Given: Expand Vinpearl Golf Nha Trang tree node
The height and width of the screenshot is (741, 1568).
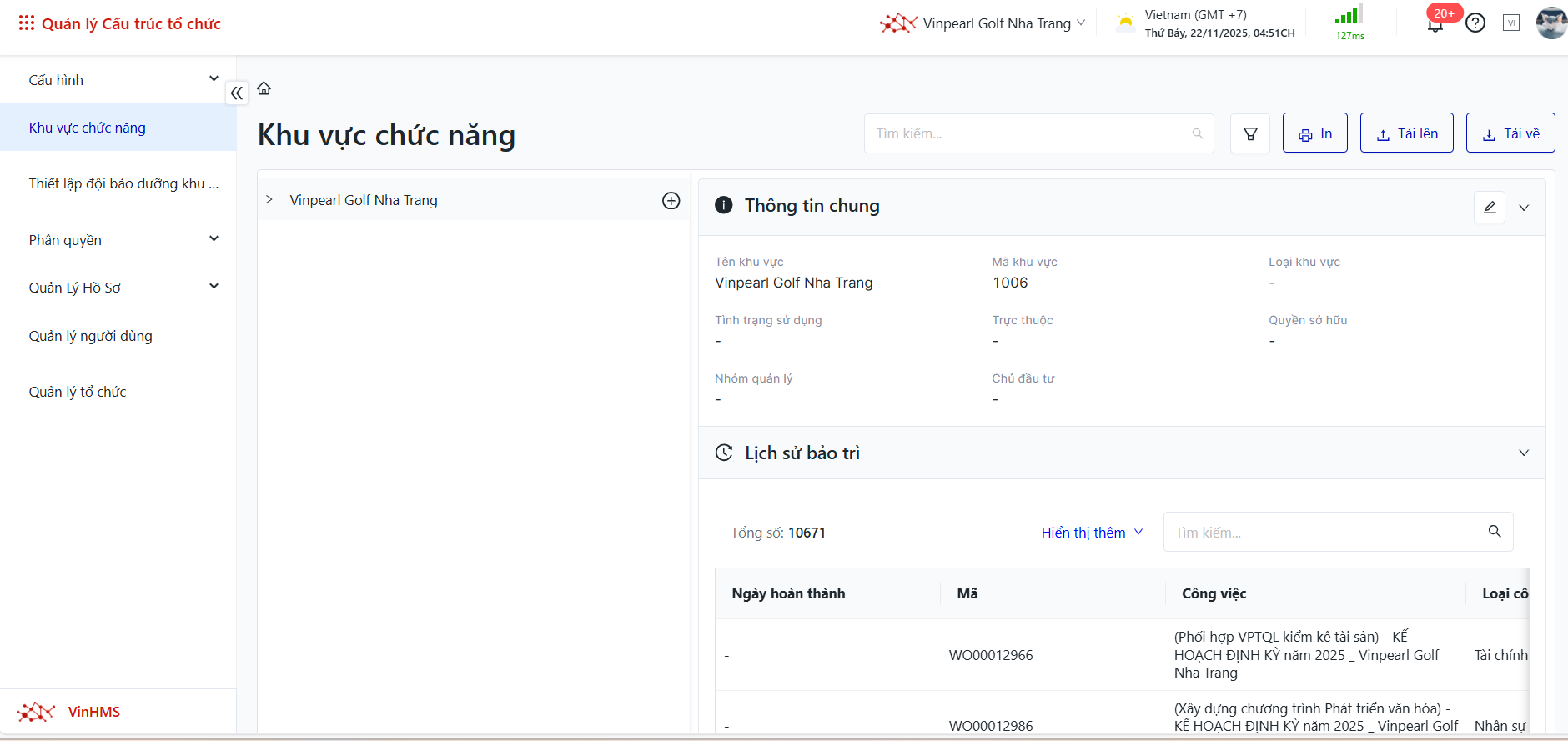Looking at the screenshot, I should click(269, 200).
